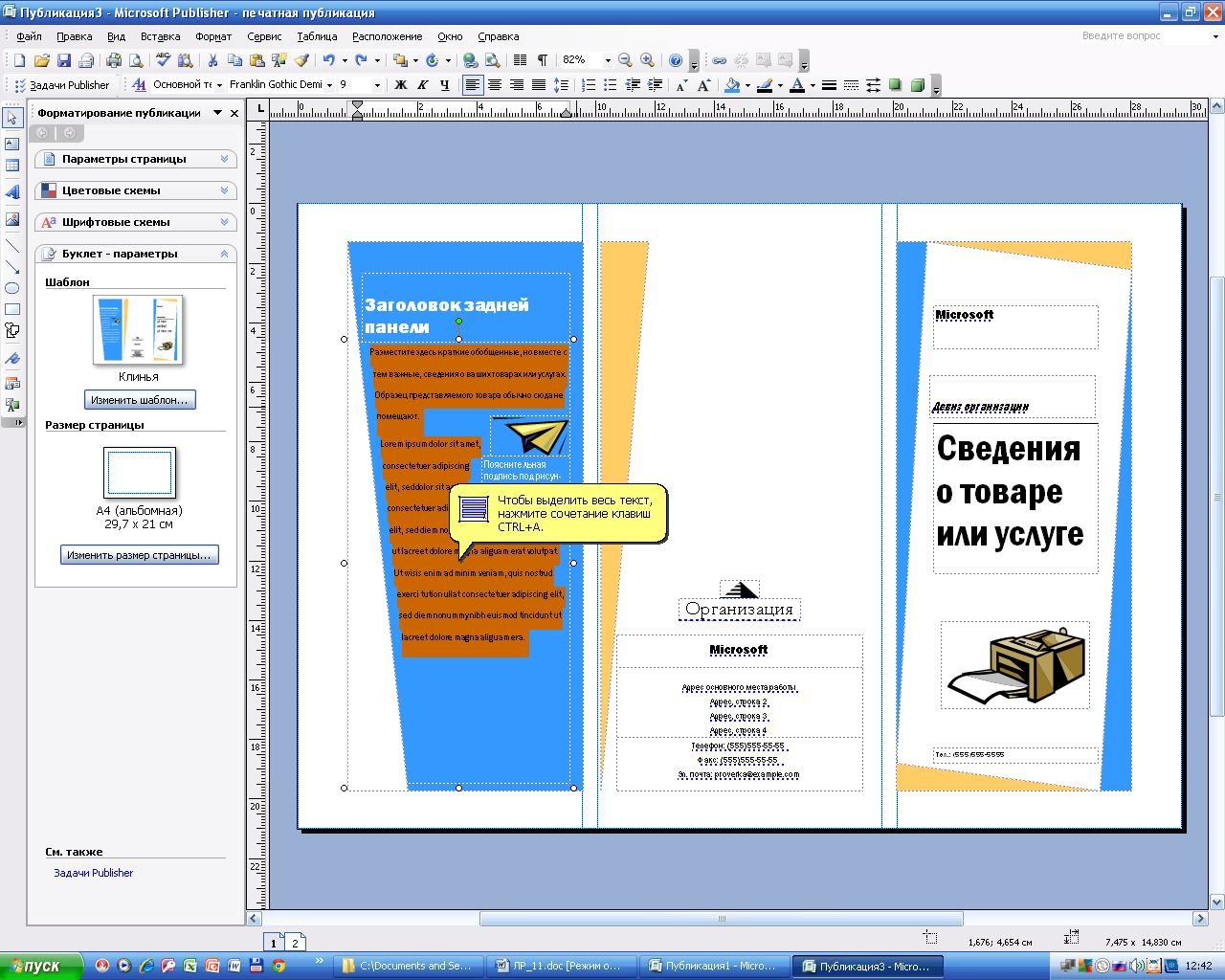
Task: Click the Изменить шаблон button
Action: click(140, 400)
